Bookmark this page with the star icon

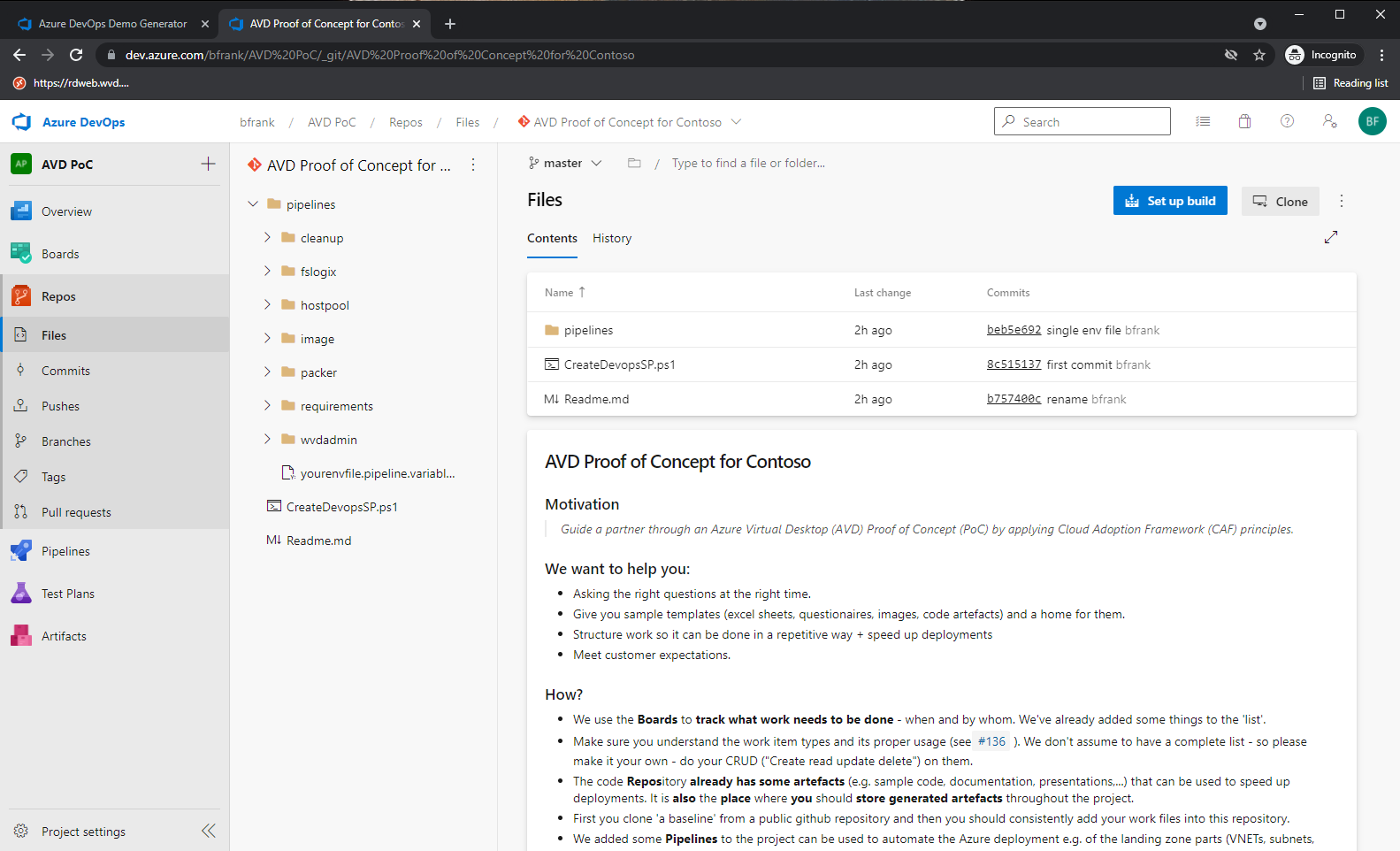[x=1259, y=55]
